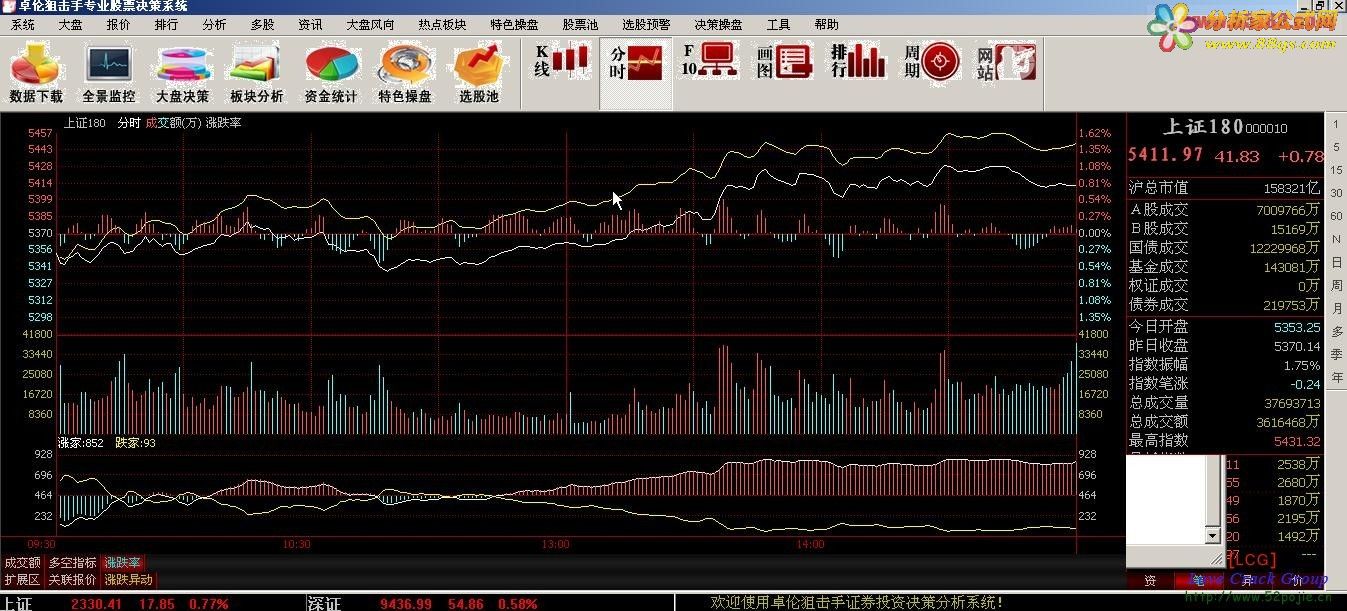Select the 1-minute period button
This screenshot has height=611, width=1347.
1336,124
